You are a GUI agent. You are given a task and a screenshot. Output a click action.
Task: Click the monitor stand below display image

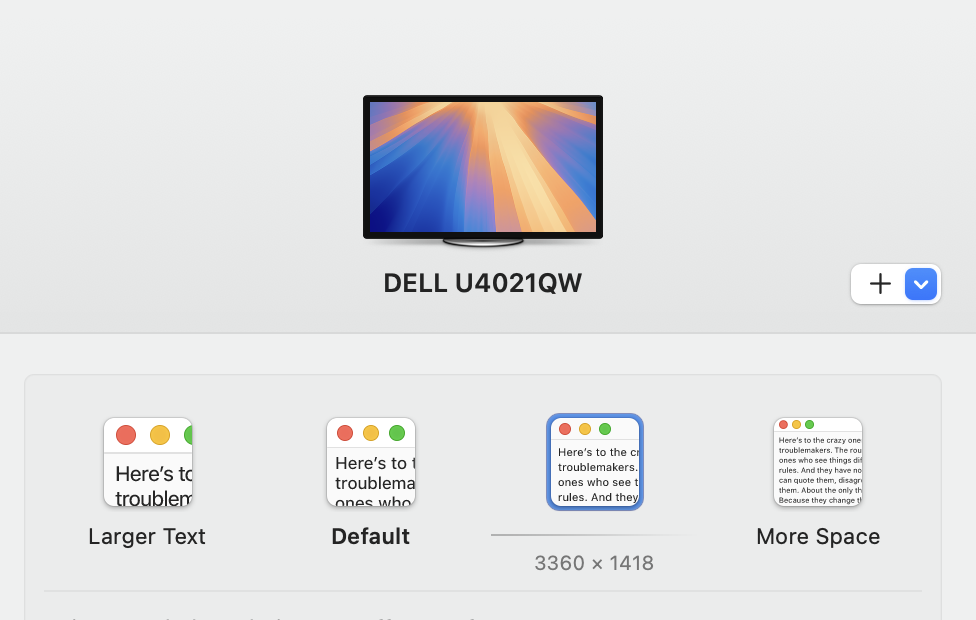[x=482, y=242]
